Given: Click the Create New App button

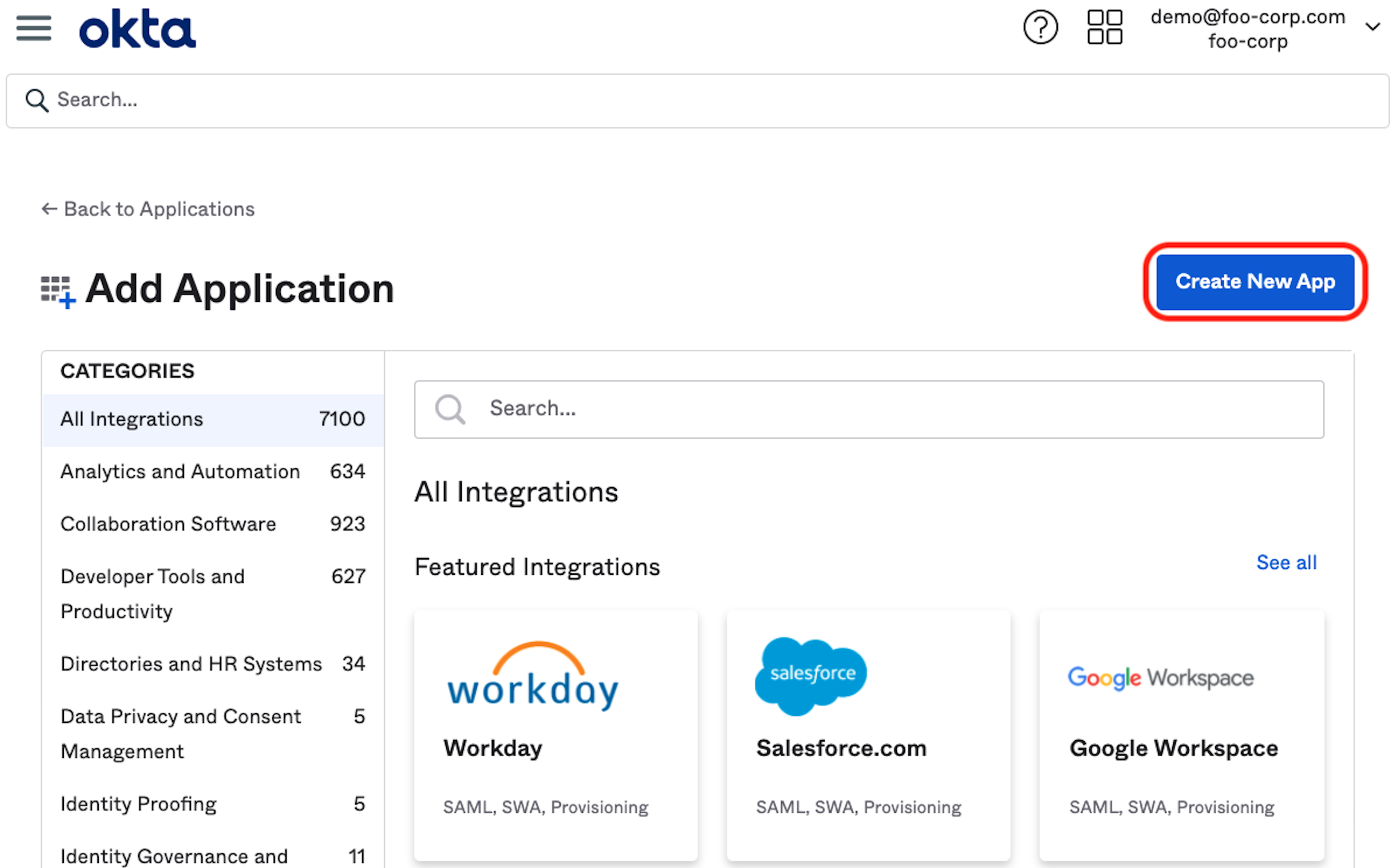Looking at the screenshot, I should coord(1255,282).
